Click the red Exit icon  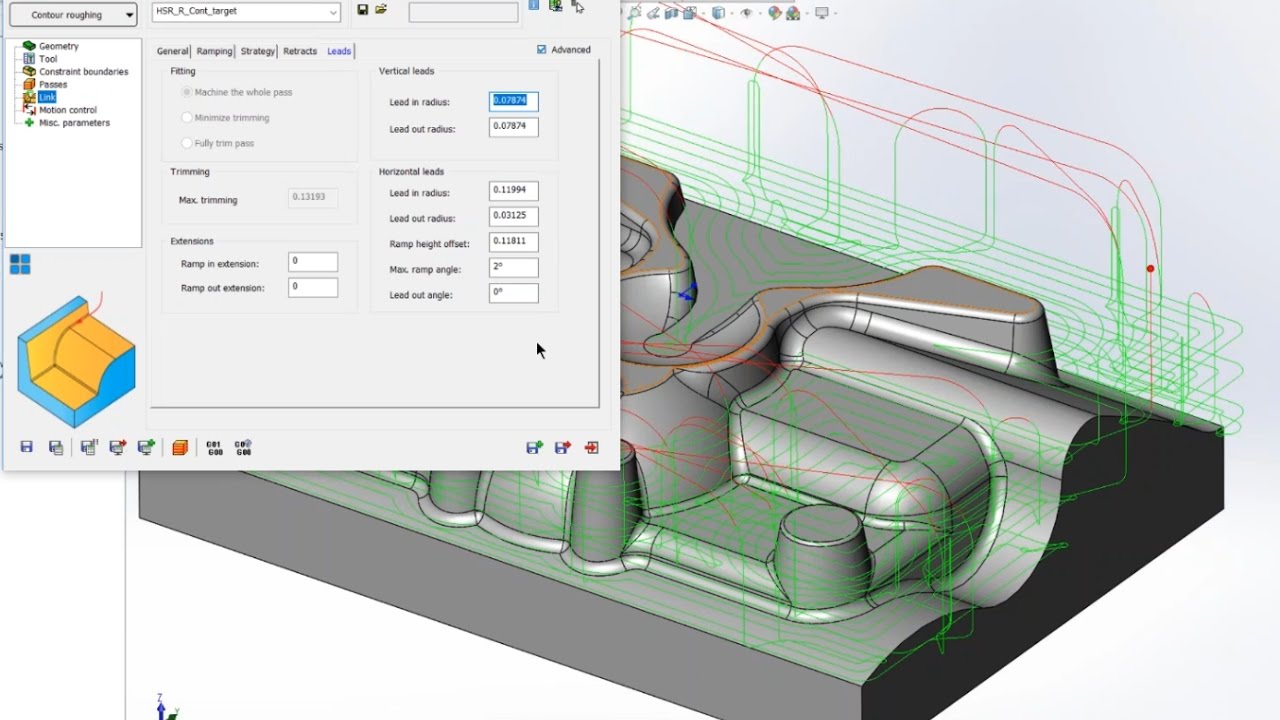tap(592, 448)
